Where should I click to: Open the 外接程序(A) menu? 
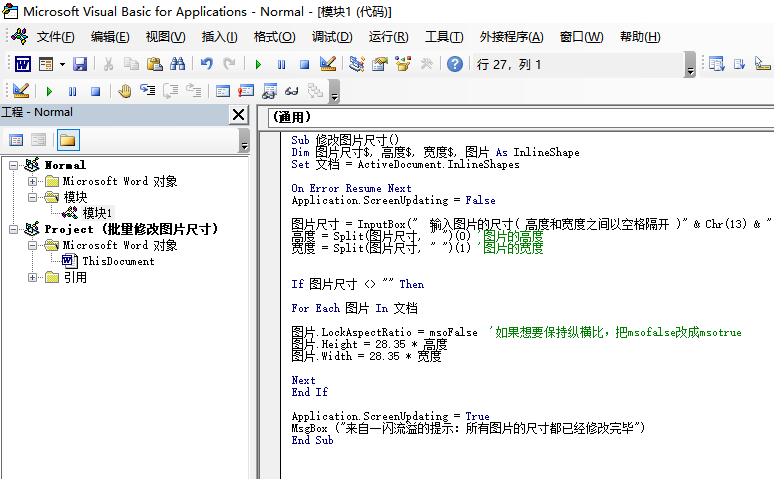(511, 37)
